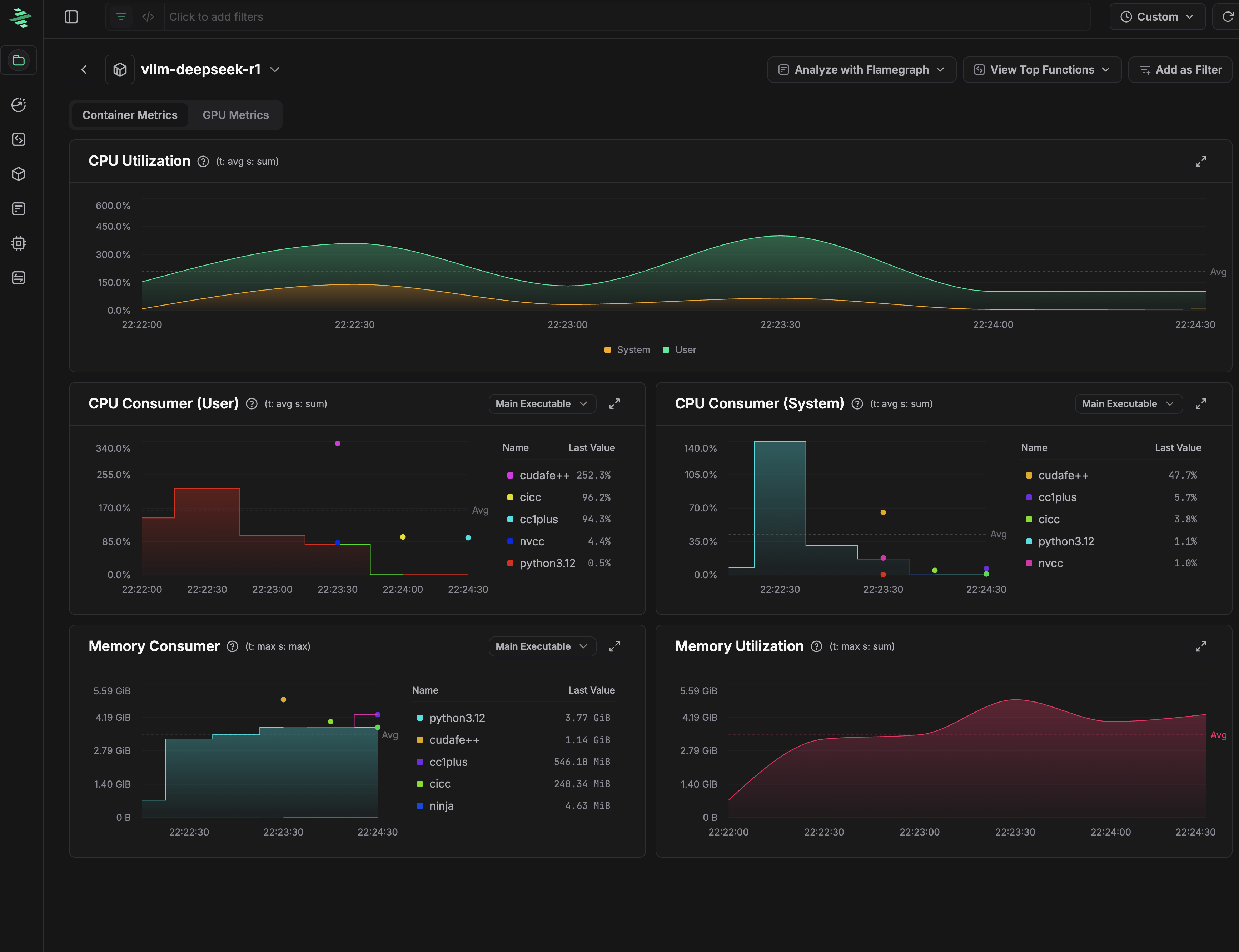Select the cube containers icon in the sidebar

click(x=19, y=174)
